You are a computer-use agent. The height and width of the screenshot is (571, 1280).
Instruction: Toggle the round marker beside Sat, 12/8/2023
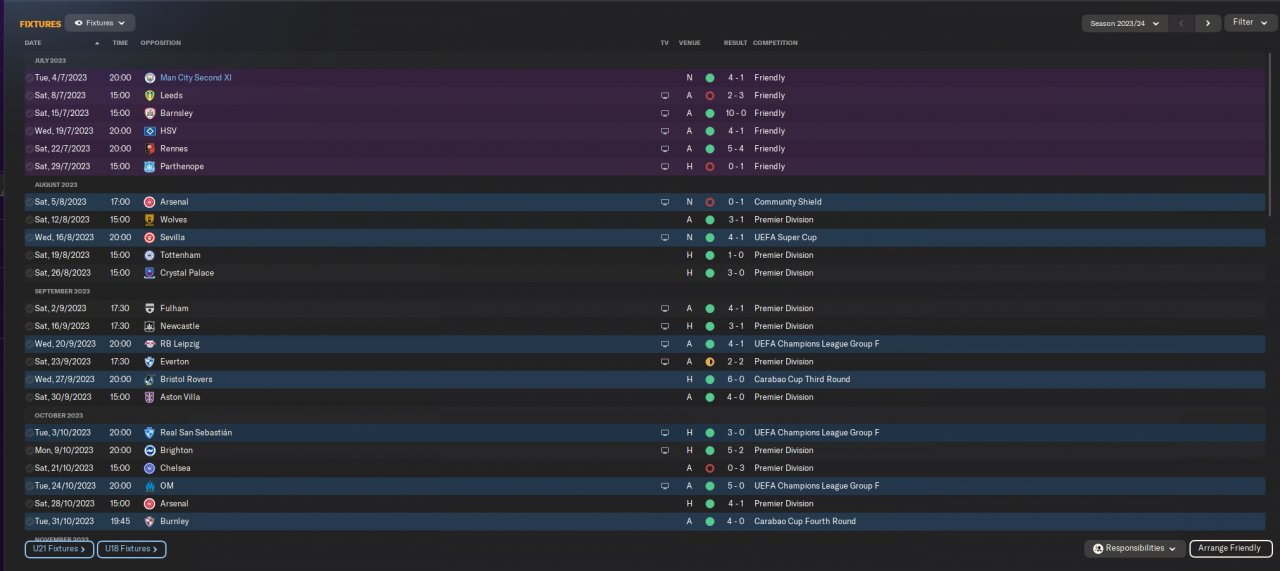[x=28, y=220]
